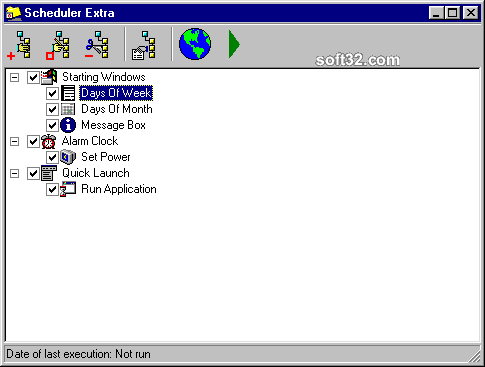
Task: Click the Days Of Month calendar icon
Action: (x=68, y=109)
